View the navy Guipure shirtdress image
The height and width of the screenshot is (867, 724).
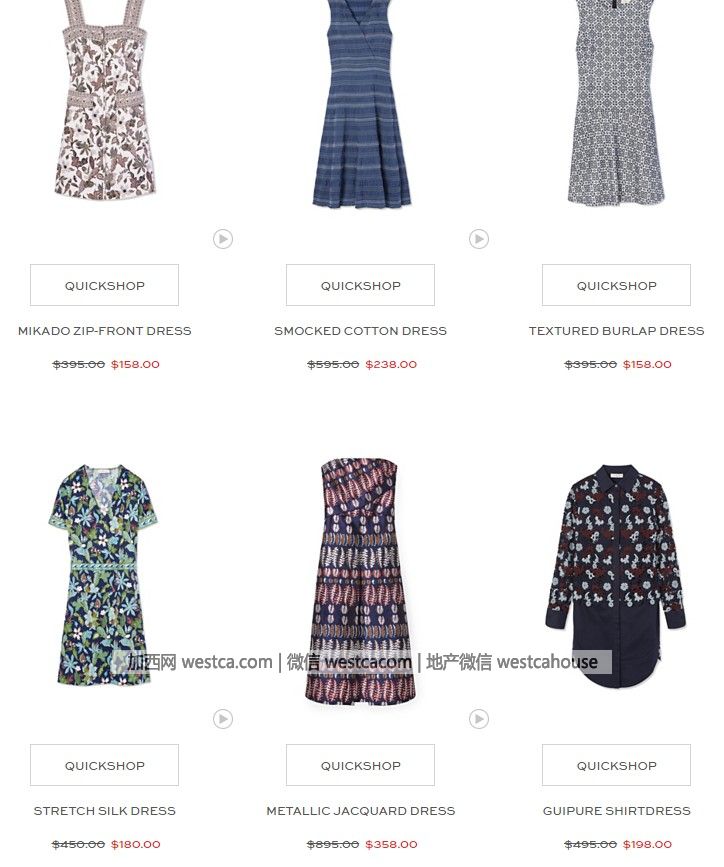point(617,576)
